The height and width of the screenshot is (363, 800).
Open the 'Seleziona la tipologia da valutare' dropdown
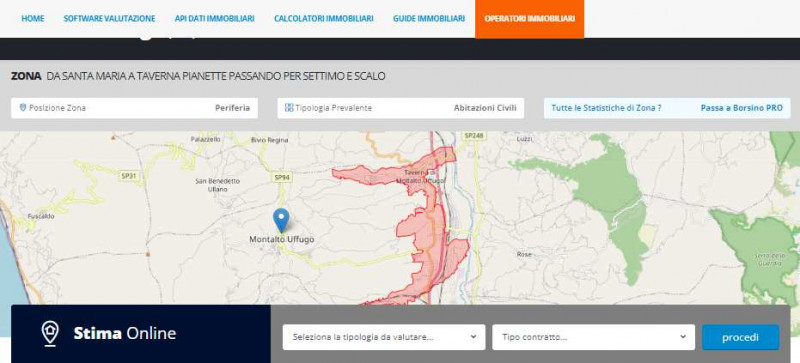pyautogui.click(x=384, y=337)
